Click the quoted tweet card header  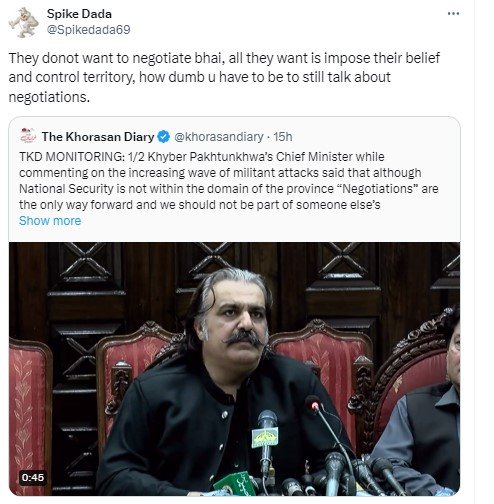[156, 137]
